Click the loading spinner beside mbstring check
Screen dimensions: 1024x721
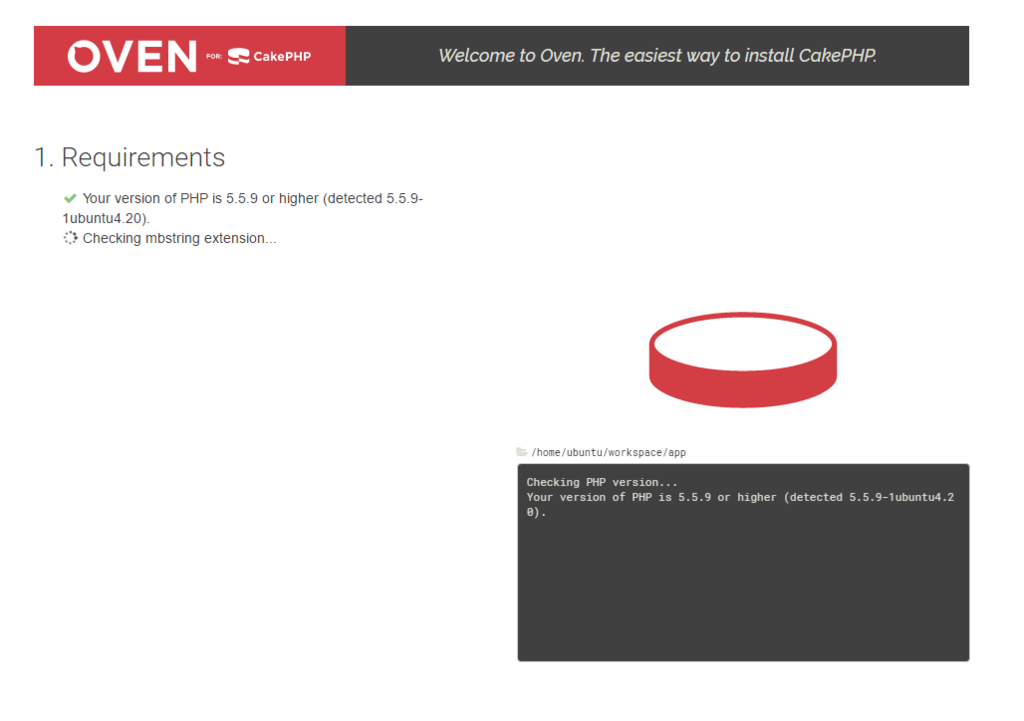click(x=70, y=238)
